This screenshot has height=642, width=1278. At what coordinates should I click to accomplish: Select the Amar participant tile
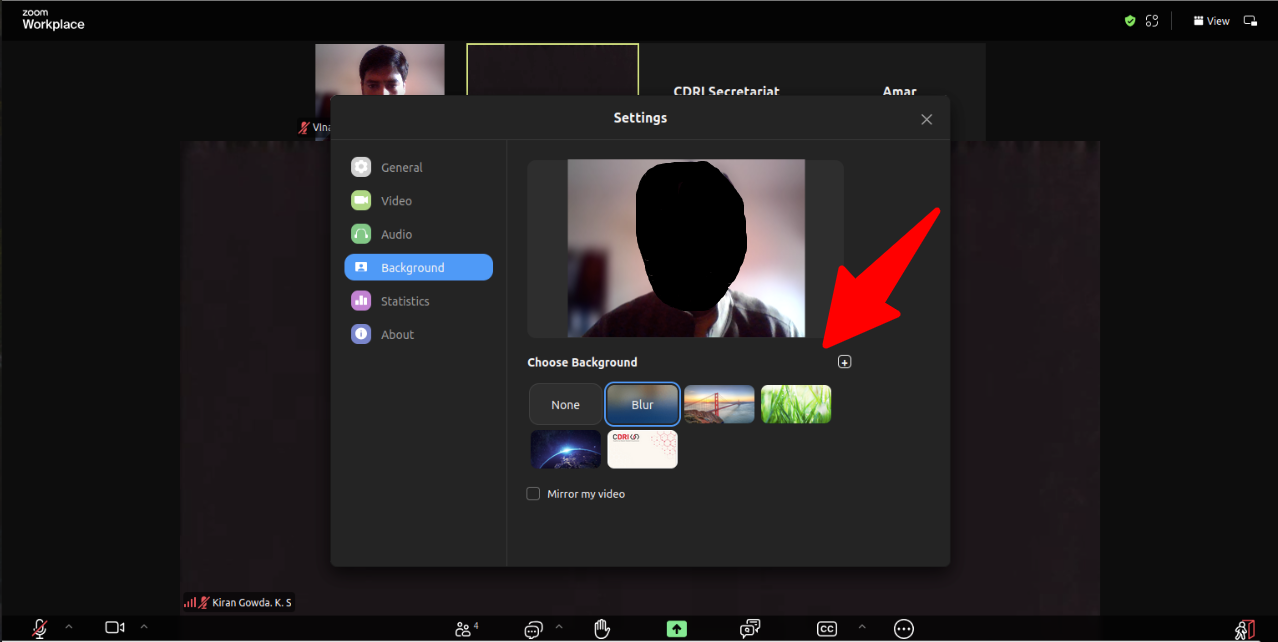point(899,72)
